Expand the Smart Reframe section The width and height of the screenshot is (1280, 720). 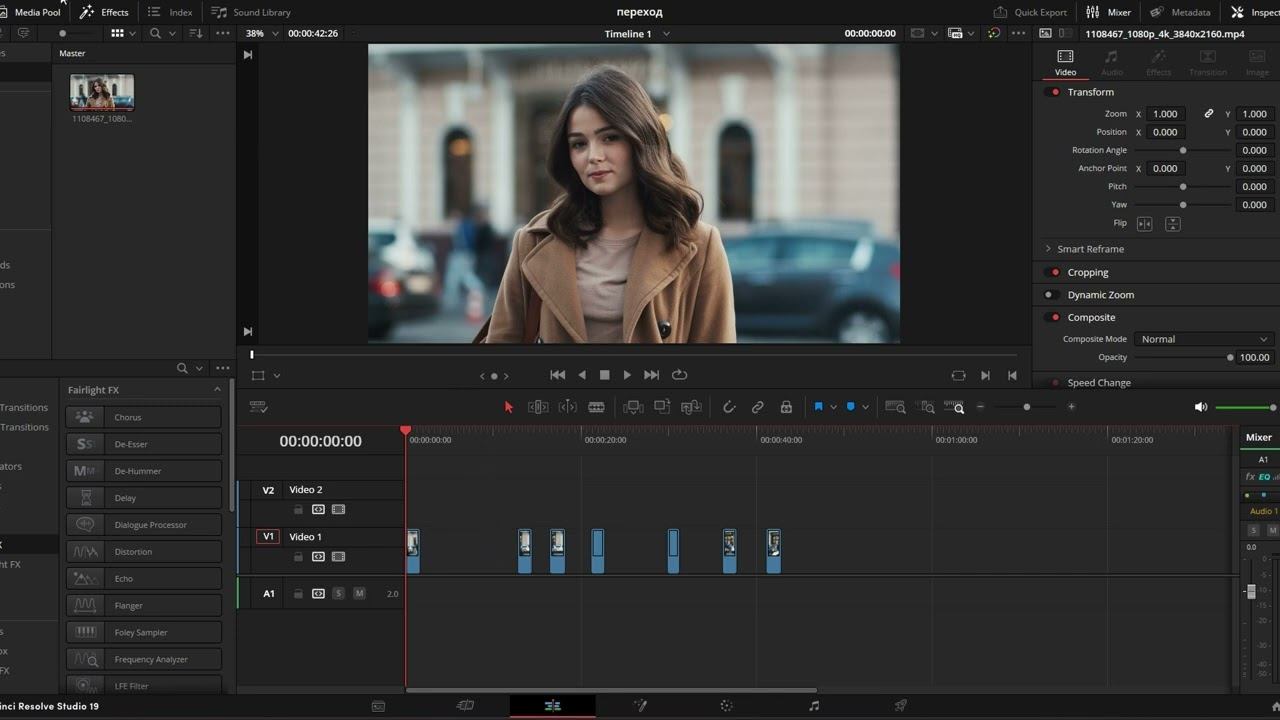[1048, 249]
